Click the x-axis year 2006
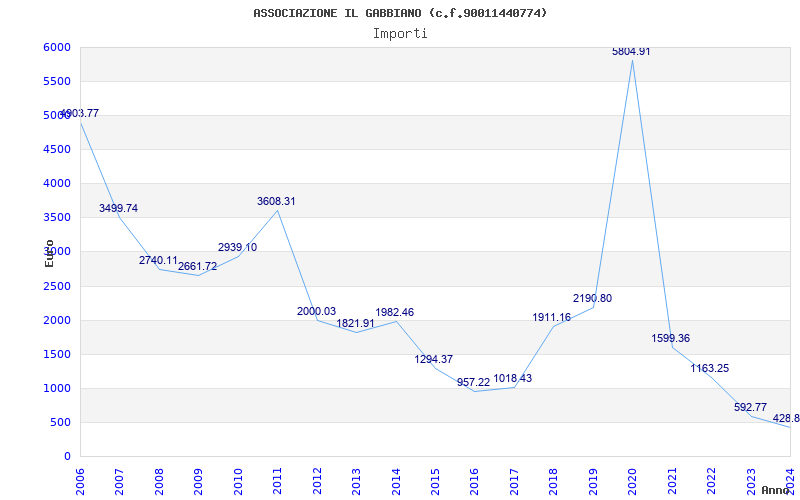 (x=81, y=481)
